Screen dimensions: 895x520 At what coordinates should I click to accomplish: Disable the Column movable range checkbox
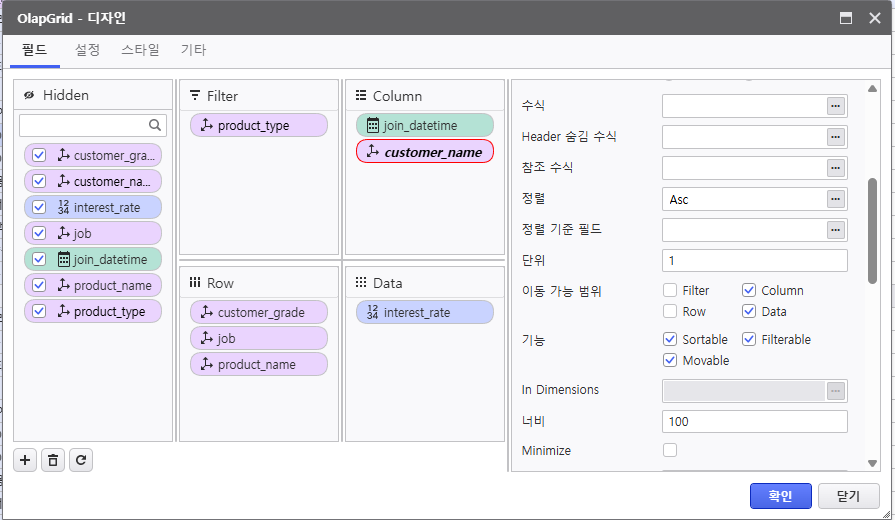[749, 290]
